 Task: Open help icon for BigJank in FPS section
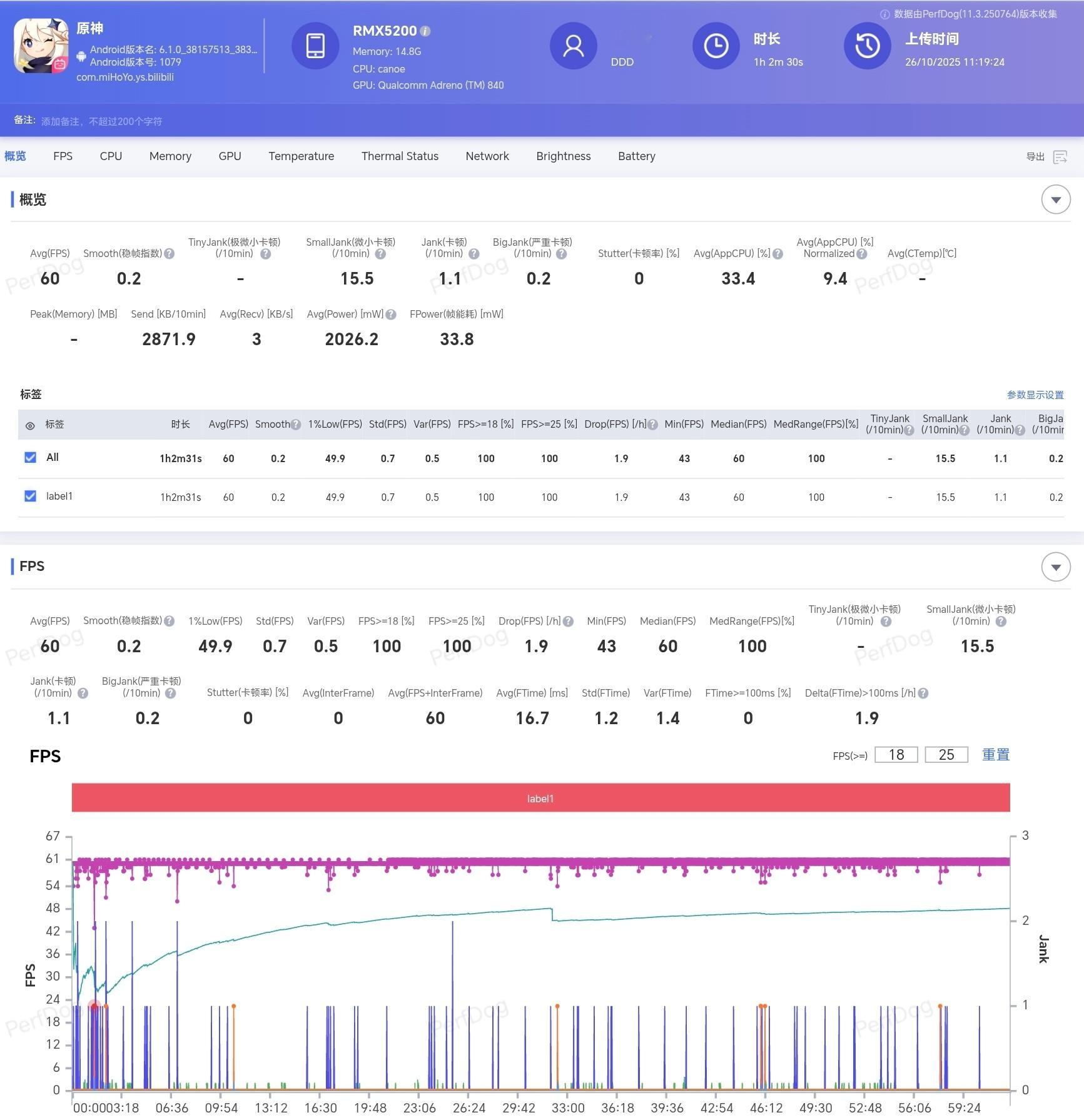(x=170, y=694)
